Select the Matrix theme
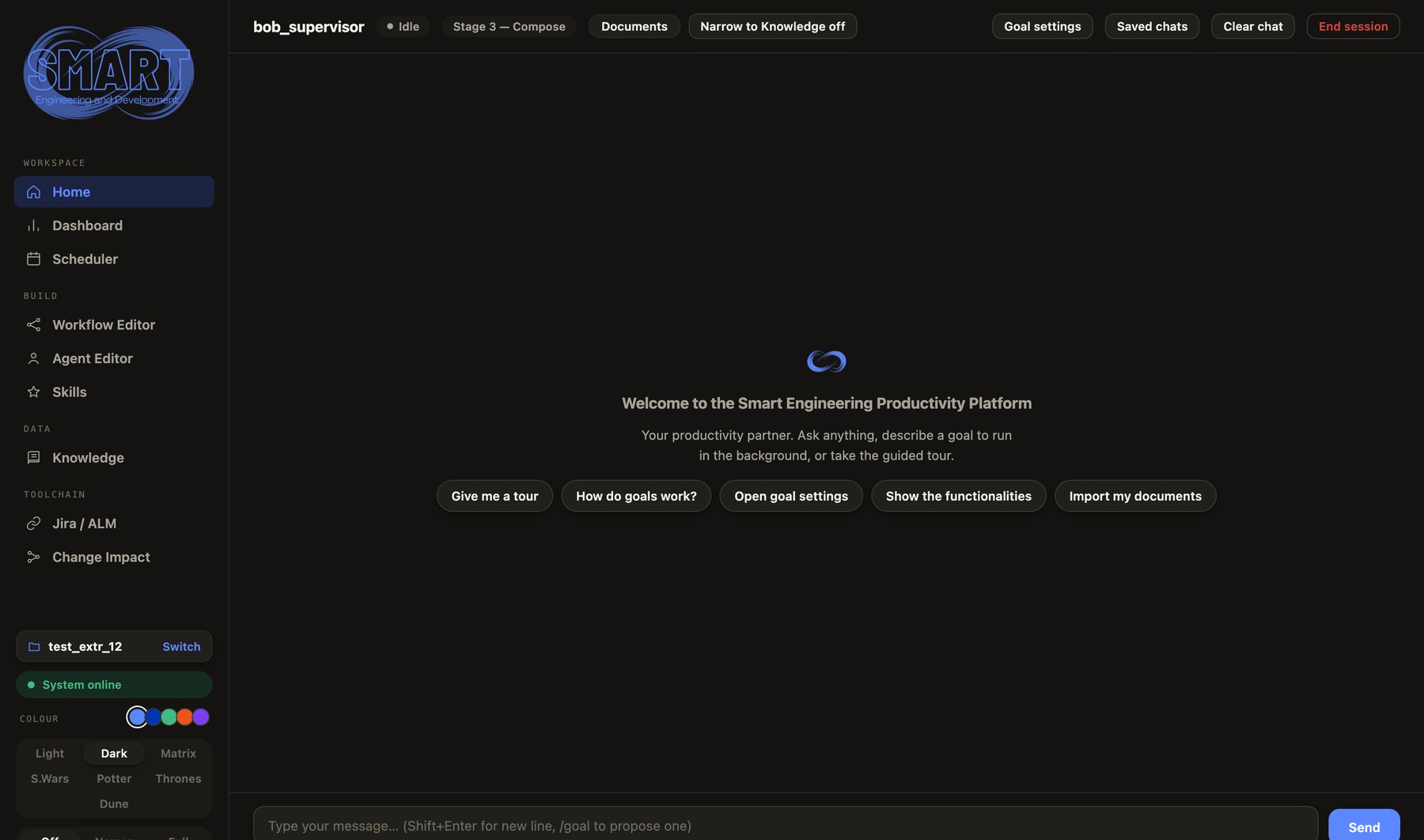Image resolution: width=1424 pixels, height=840 pixels. point(178,754)
